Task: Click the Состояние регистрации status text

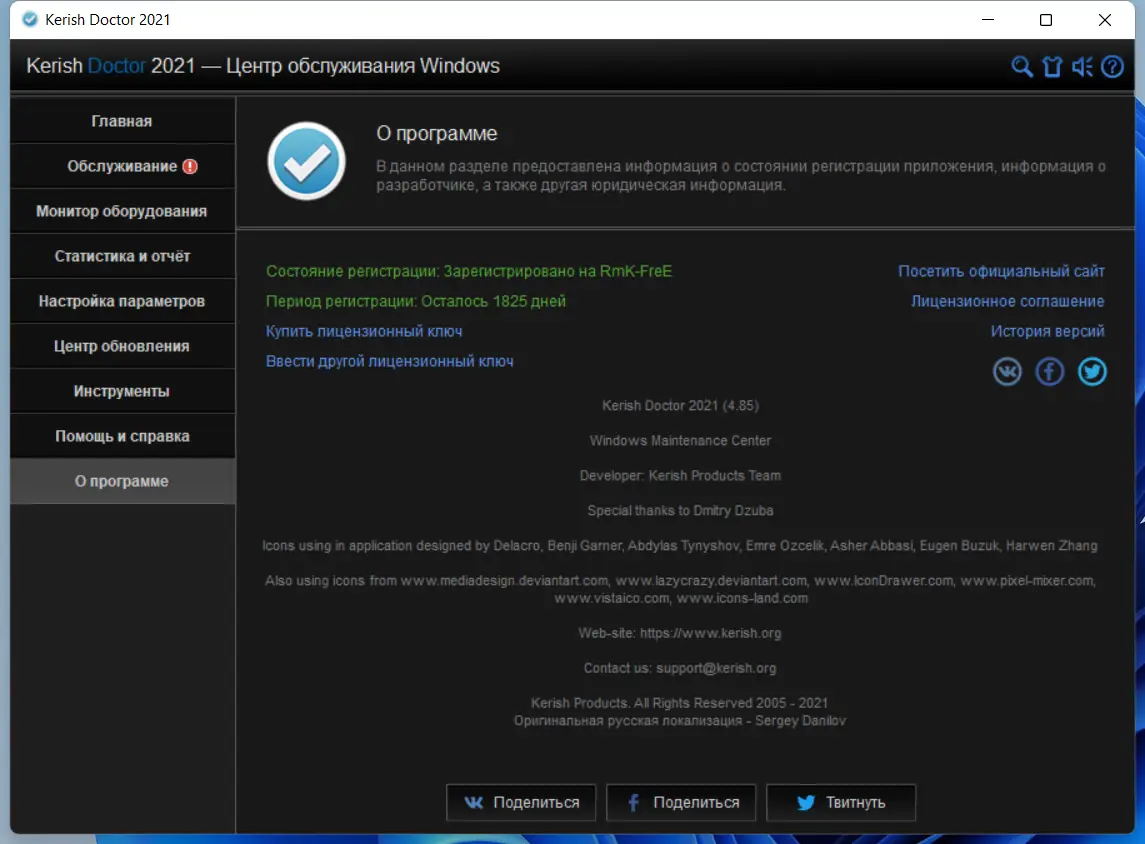Action: click(469, 272)
